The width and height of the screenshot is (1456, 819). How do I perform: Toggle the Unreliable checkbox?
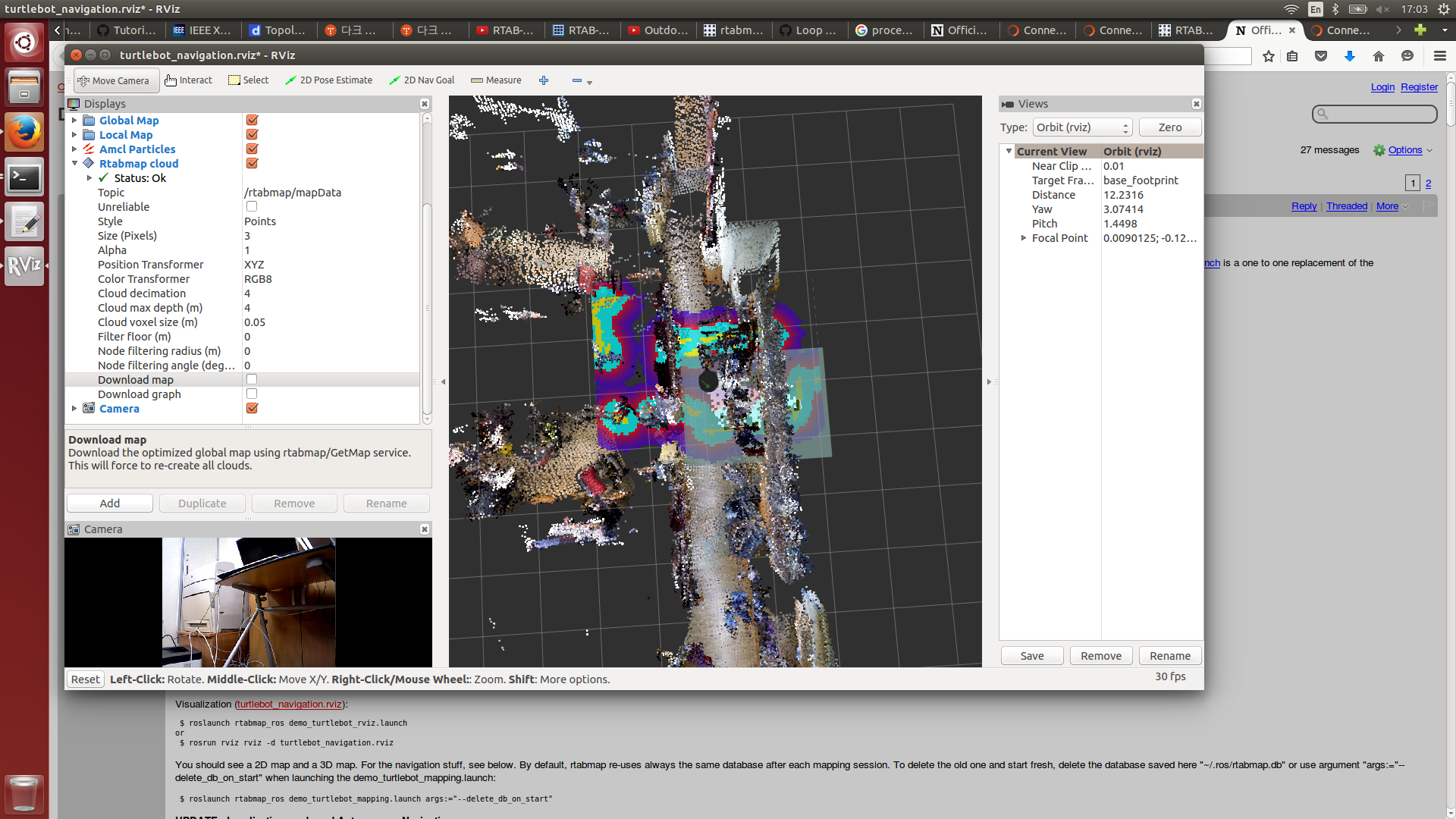252,206
